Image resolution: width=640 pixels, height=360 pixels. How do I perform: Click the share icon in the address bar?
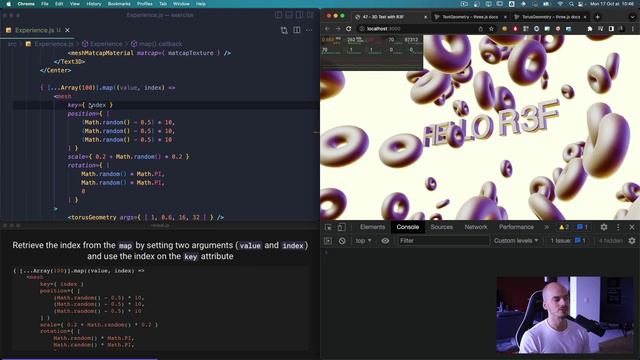click(480, 29)
